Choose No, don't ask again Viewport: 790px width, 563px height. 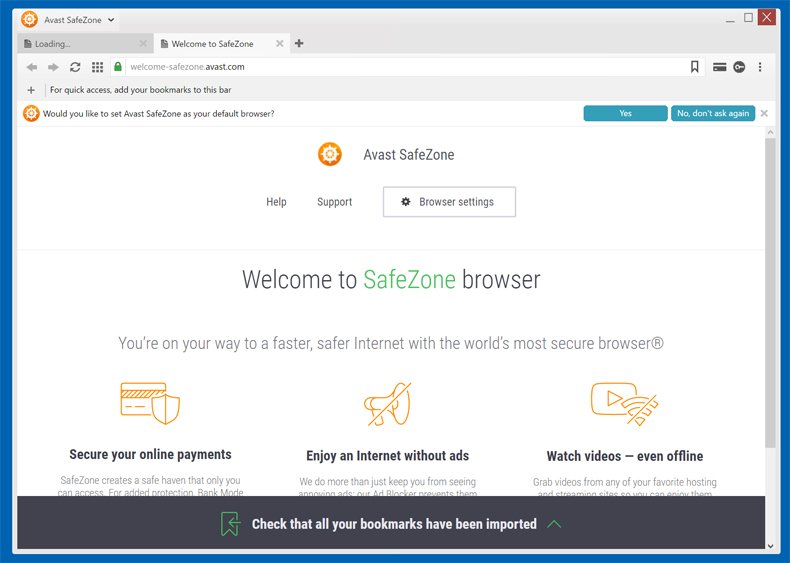[713, 113]
